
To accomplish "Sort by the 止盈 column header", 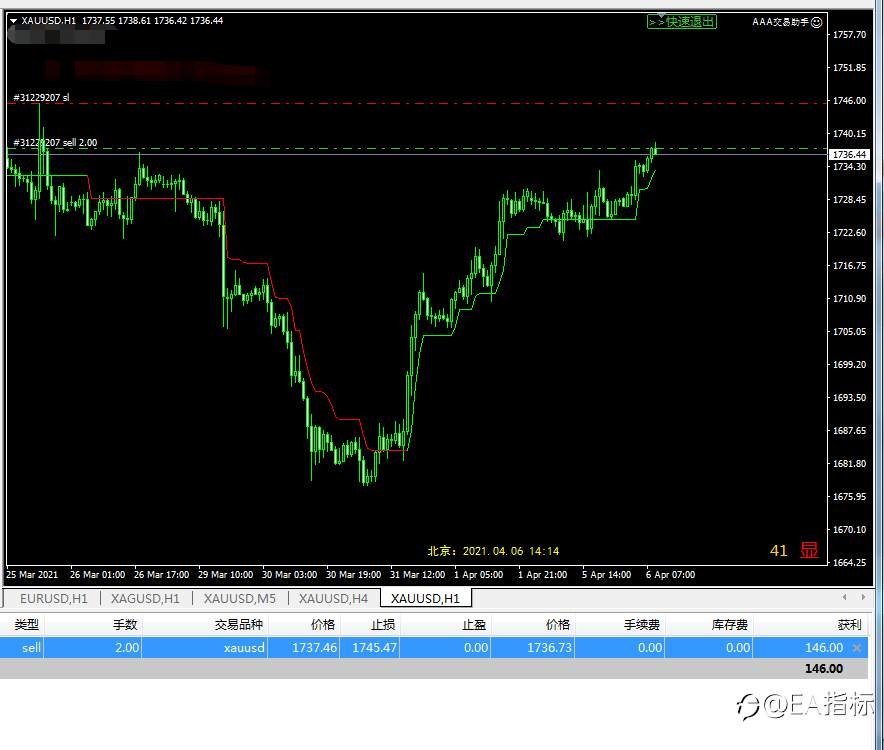I will pos(474,624).
